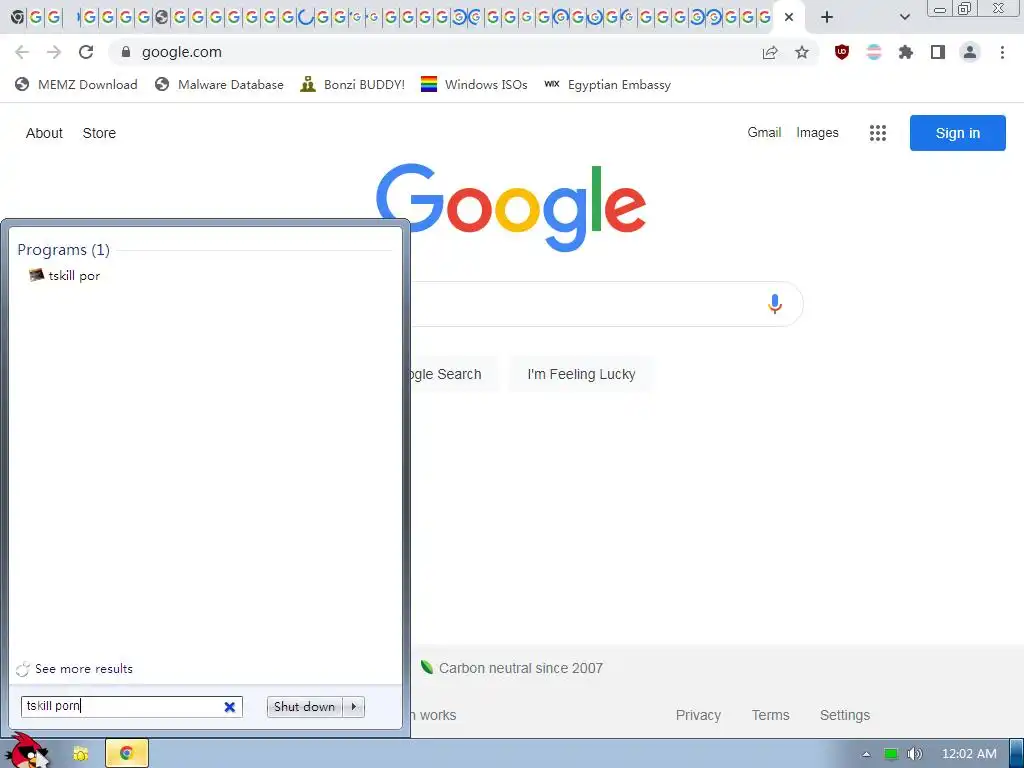Image resolution: width=1024 pixels, height=768 pixels.
Task: Go back in Chrome history
Action: click(22, 52)
